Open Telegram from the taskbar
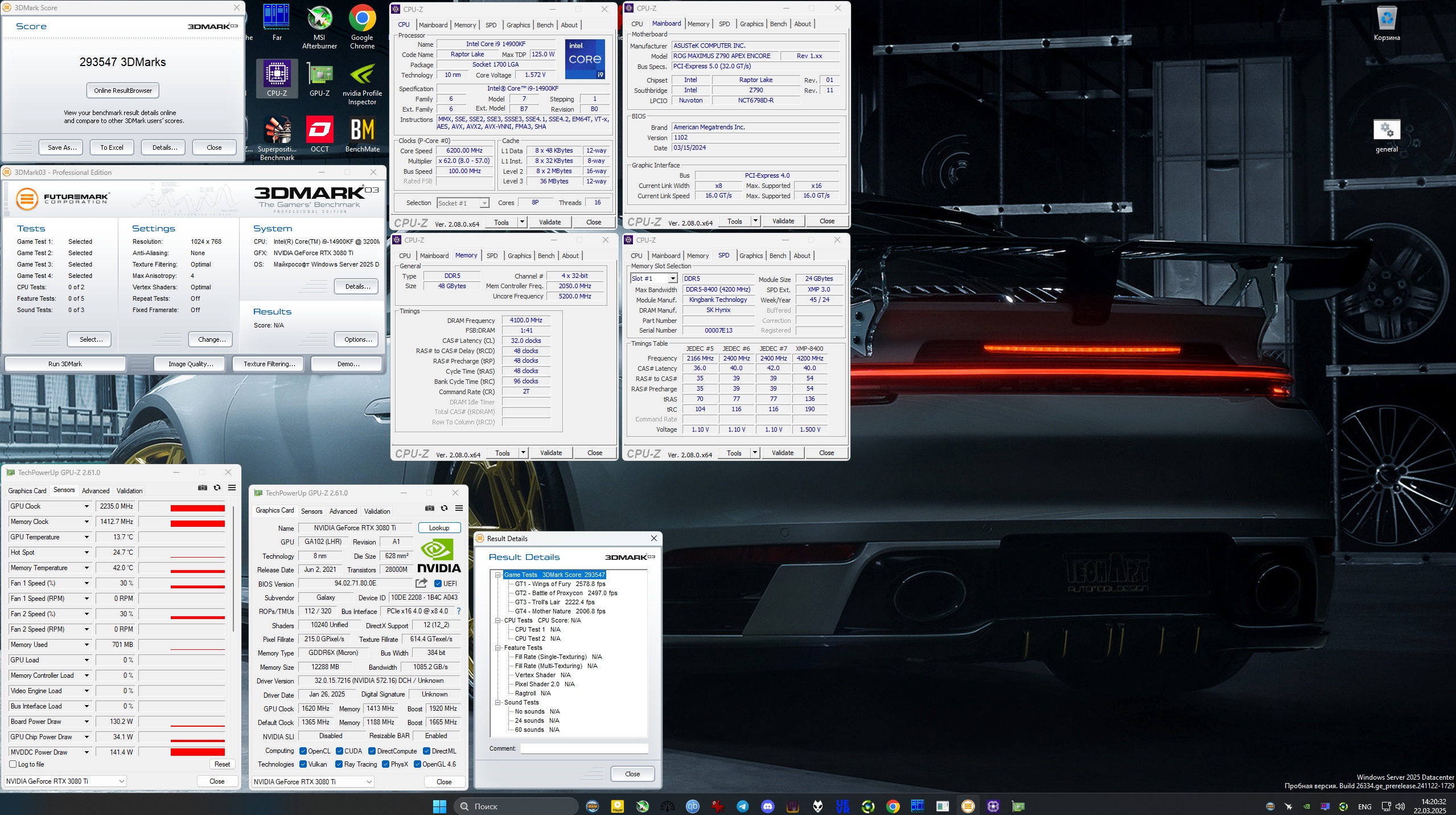1456x815 pixels. 742,806
